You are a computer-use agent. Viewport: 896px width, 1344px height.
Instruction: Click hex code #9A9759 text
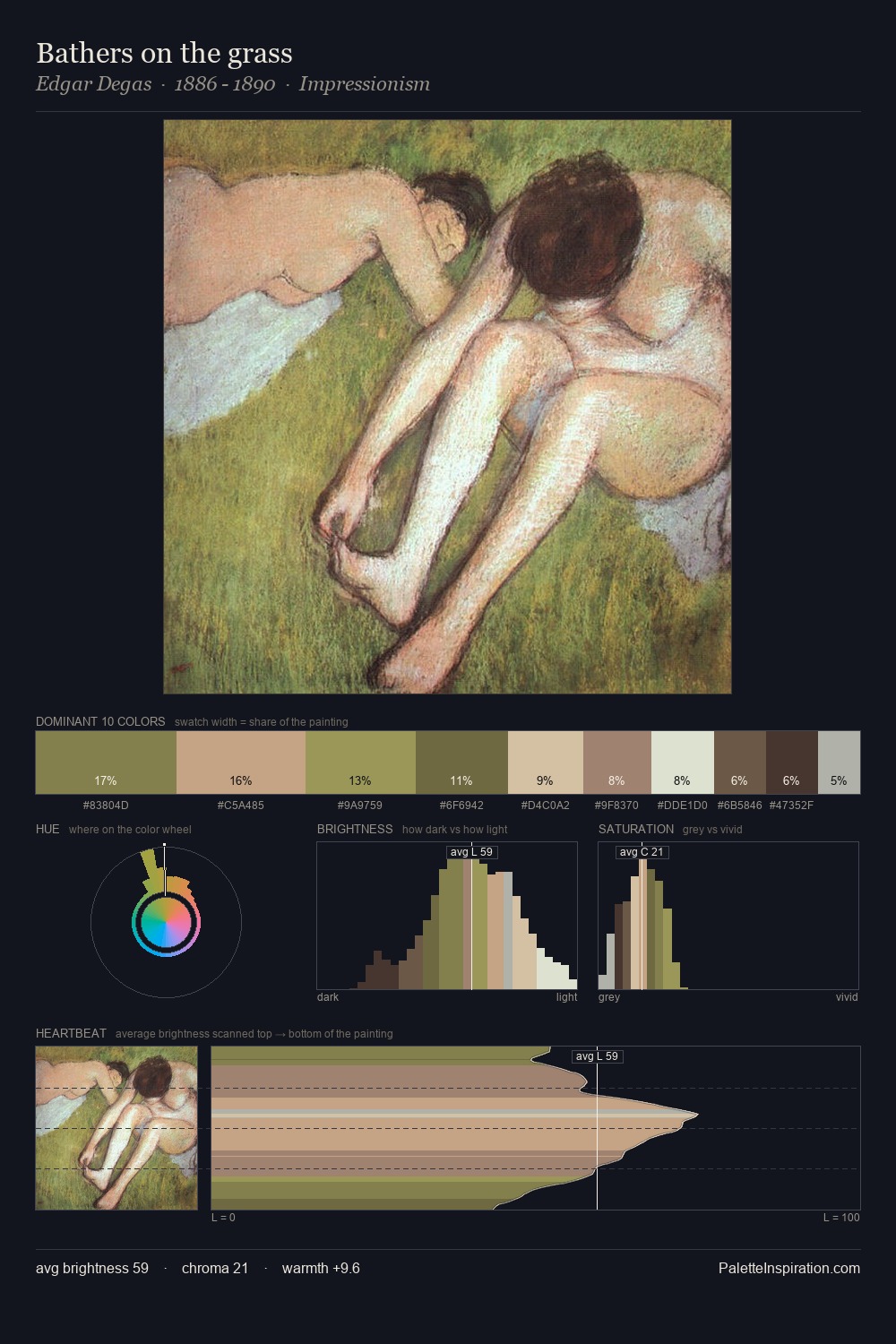click(360, 806)
